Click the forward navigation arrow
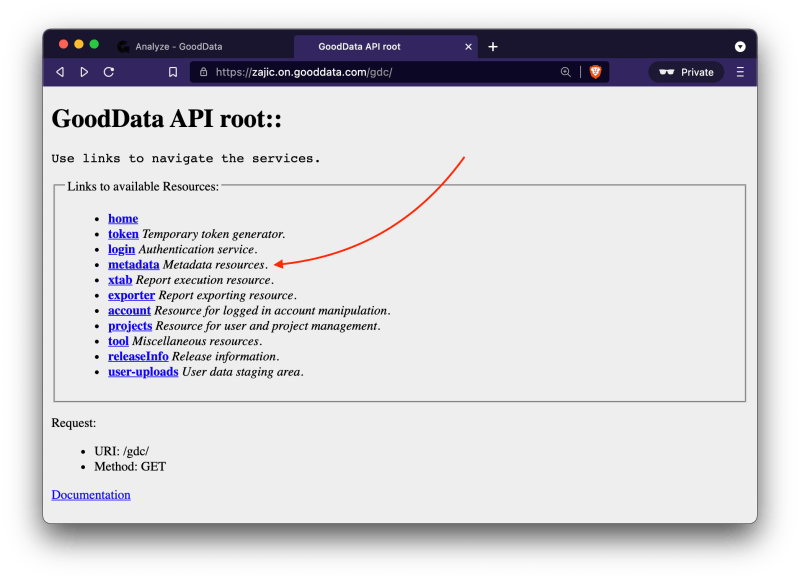The height and width of the screenshot is (580, 800). [x=84, y=72]
